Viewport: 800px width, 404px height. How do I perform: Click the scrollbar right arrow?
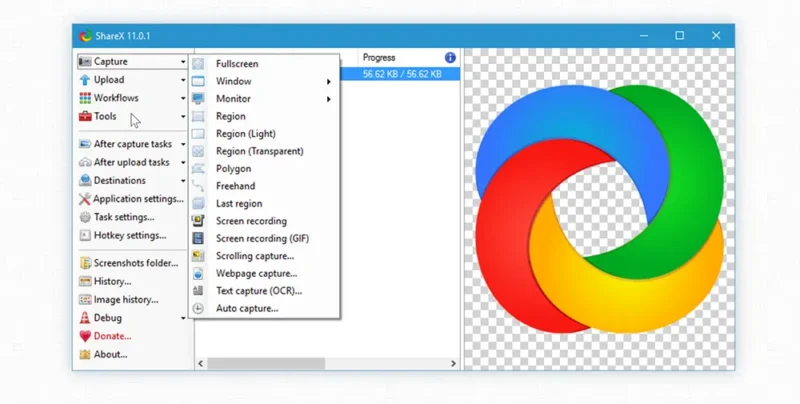coord(453,364)
